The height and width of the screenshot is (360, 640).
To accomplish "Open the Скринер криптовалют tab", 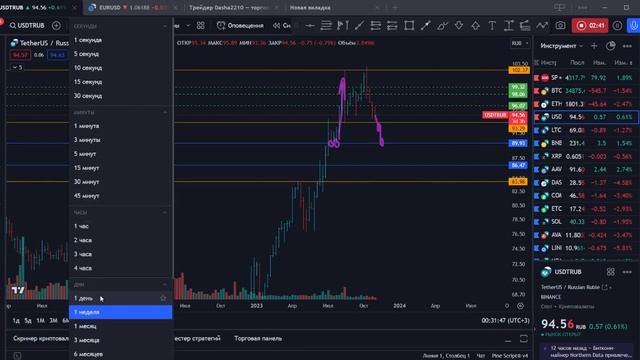I will [41, 338].
